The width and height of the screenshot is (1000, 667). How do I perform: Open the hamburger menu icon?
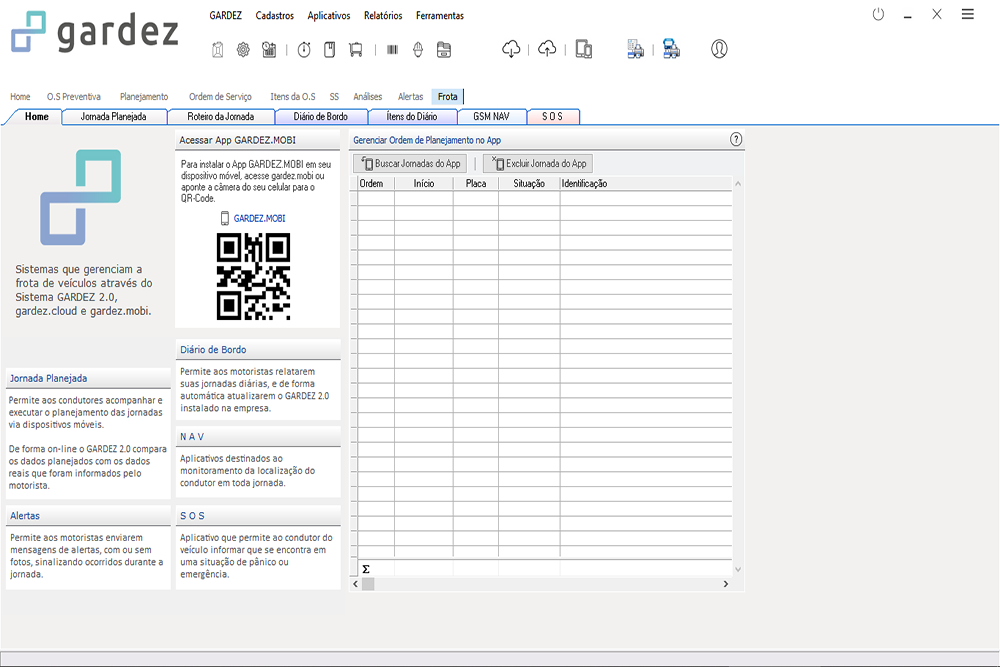pos(967,14)
